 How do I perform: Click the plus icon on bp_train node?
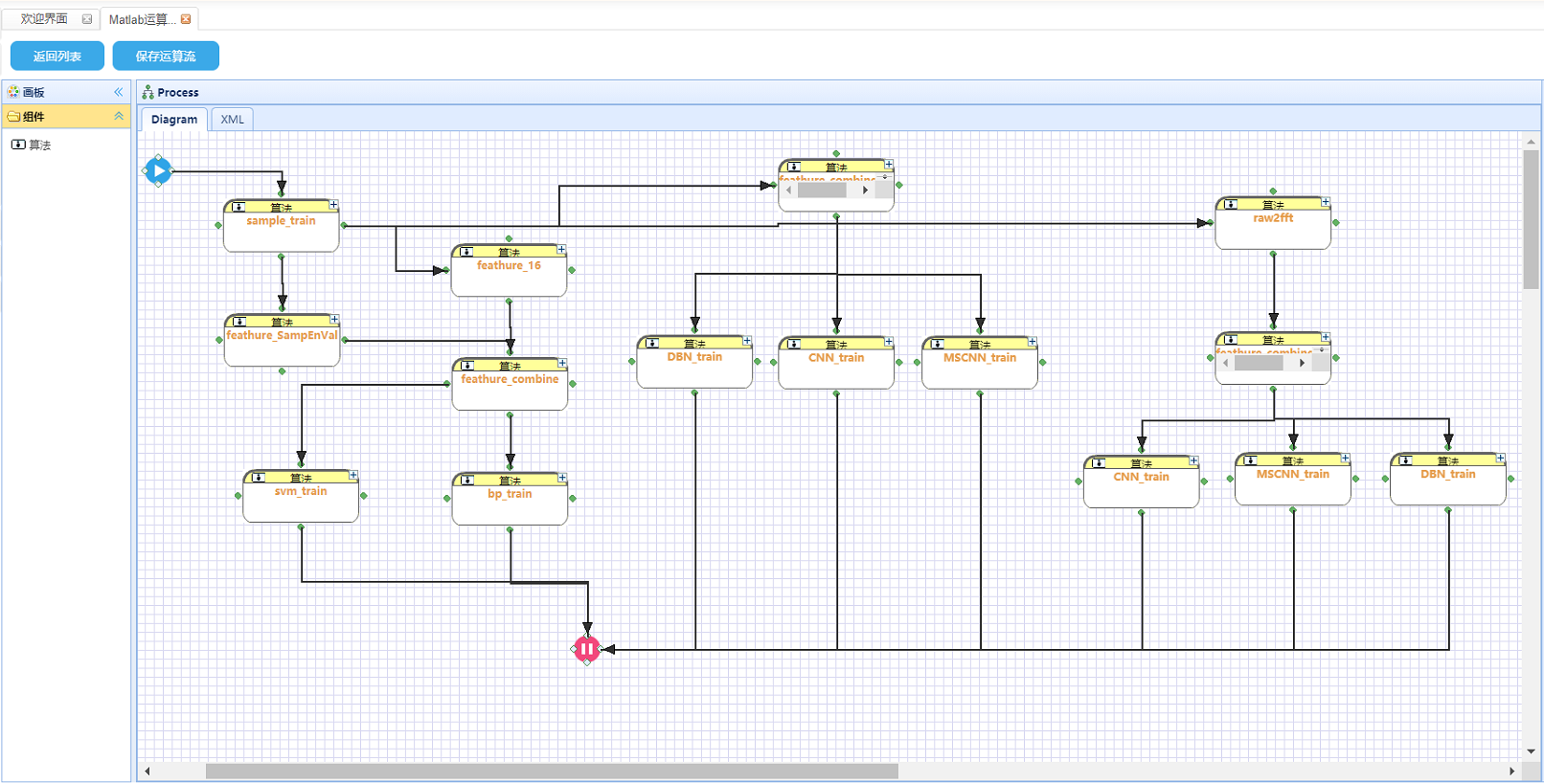pyautogui.click(x=562, y=477)
